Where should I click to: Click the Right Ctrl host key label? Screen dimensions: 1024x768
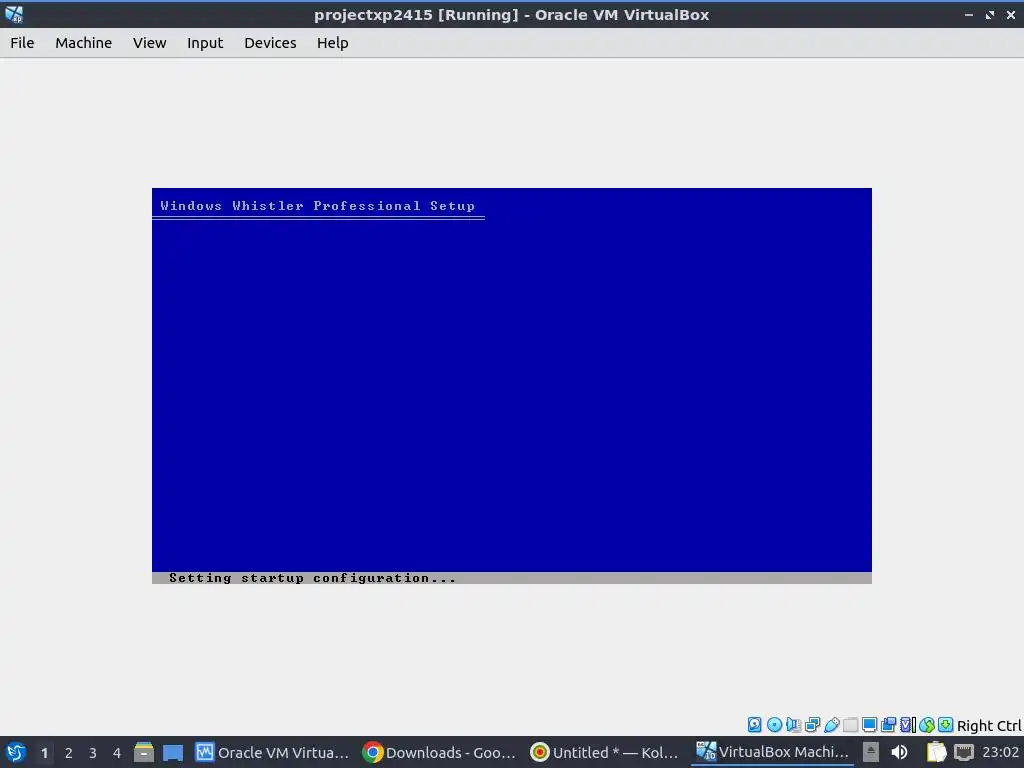pyautogui.click(x=989, y=726)
